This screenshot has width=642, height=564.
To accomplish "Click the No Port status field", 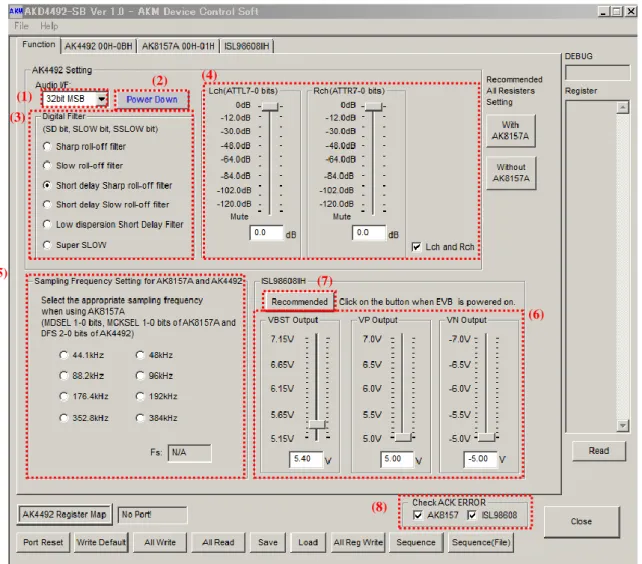I will point(152,515).
